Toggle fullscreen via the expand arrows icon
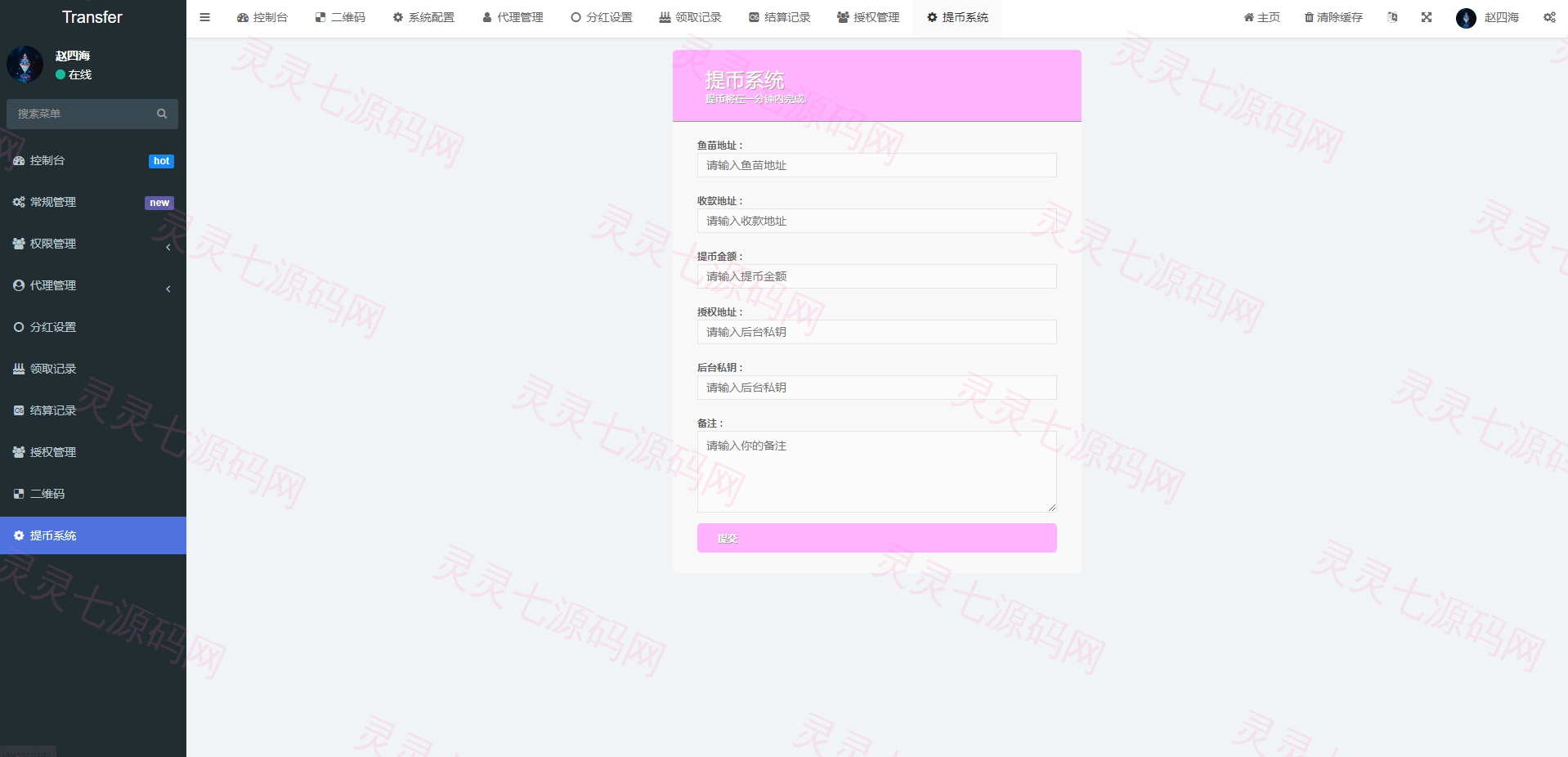Image resolution: width=1568 pixels, height=757 pixels. pos(1427,17)
